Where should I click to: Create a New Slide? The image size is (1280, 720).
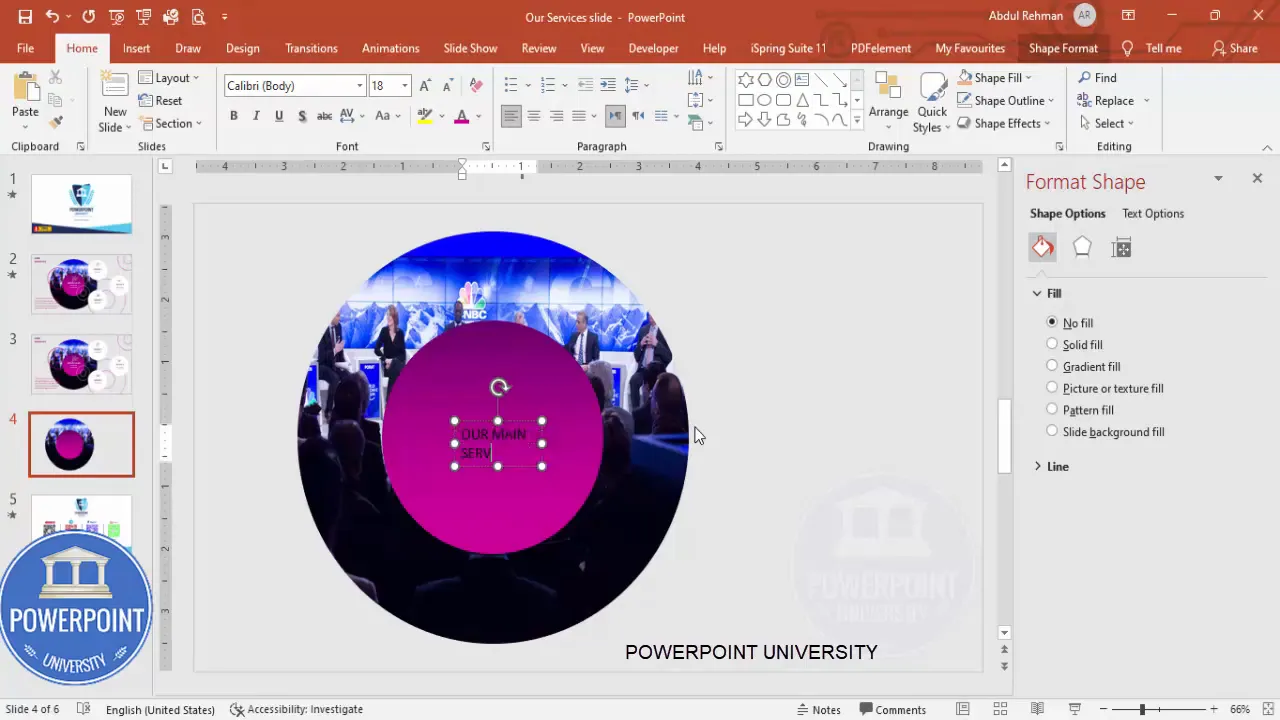coord(114,102)
